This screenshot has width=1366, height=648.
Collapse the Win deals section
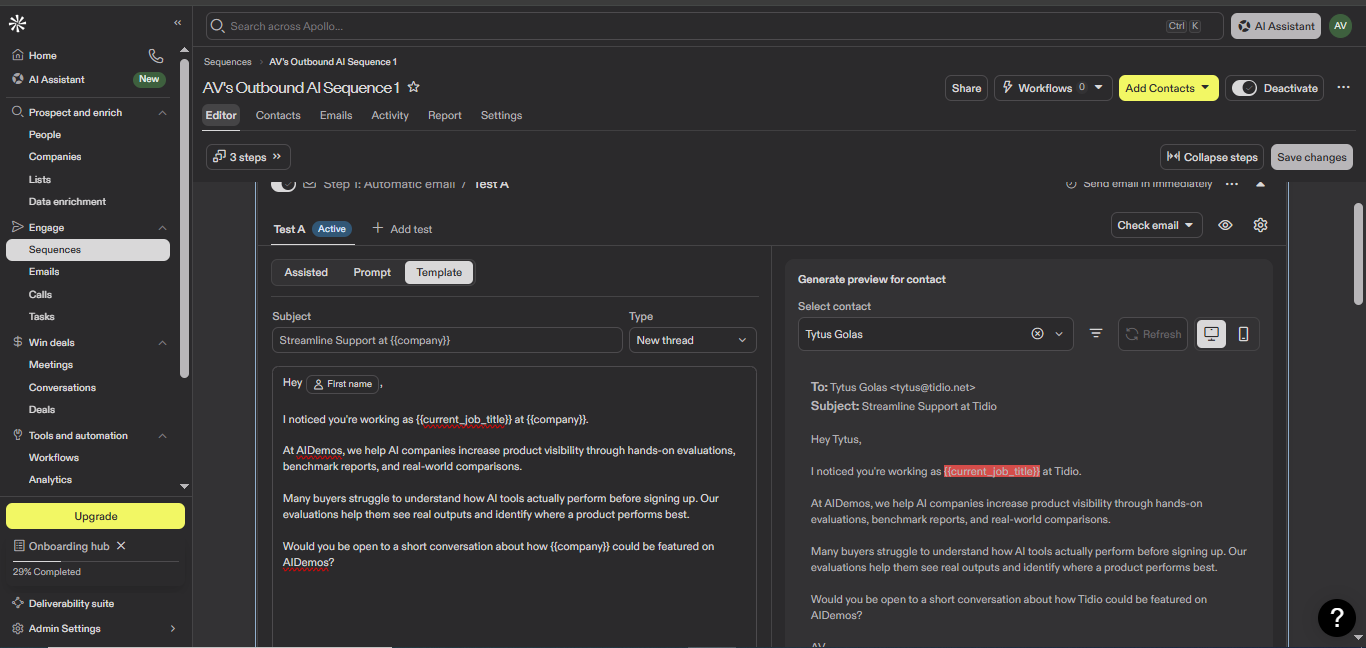pyautogui.click(x=162, y=343)
